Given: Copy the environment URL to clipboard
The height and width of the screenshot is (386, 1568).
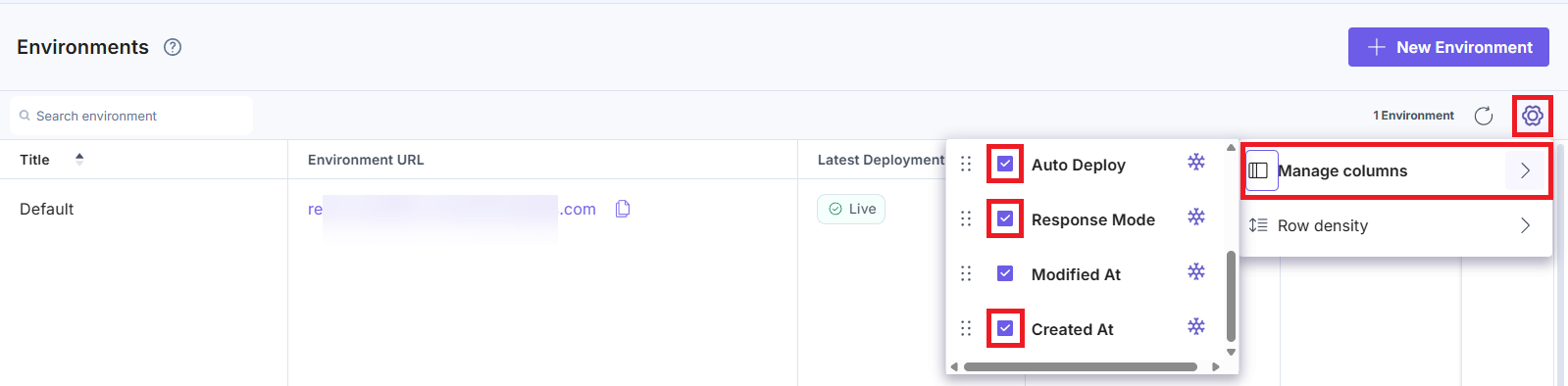Looking at the screenshot, I should point(623,209).
